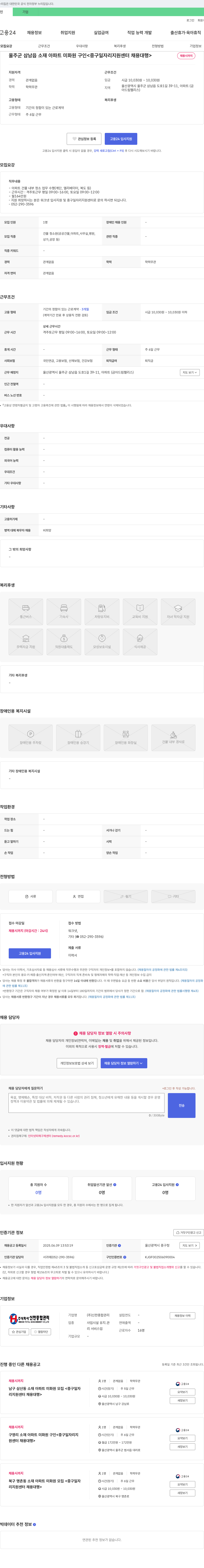
Task: Open the 북구 명촌동 아파트 미화원 posting
Action: (x=45, y=1484)
